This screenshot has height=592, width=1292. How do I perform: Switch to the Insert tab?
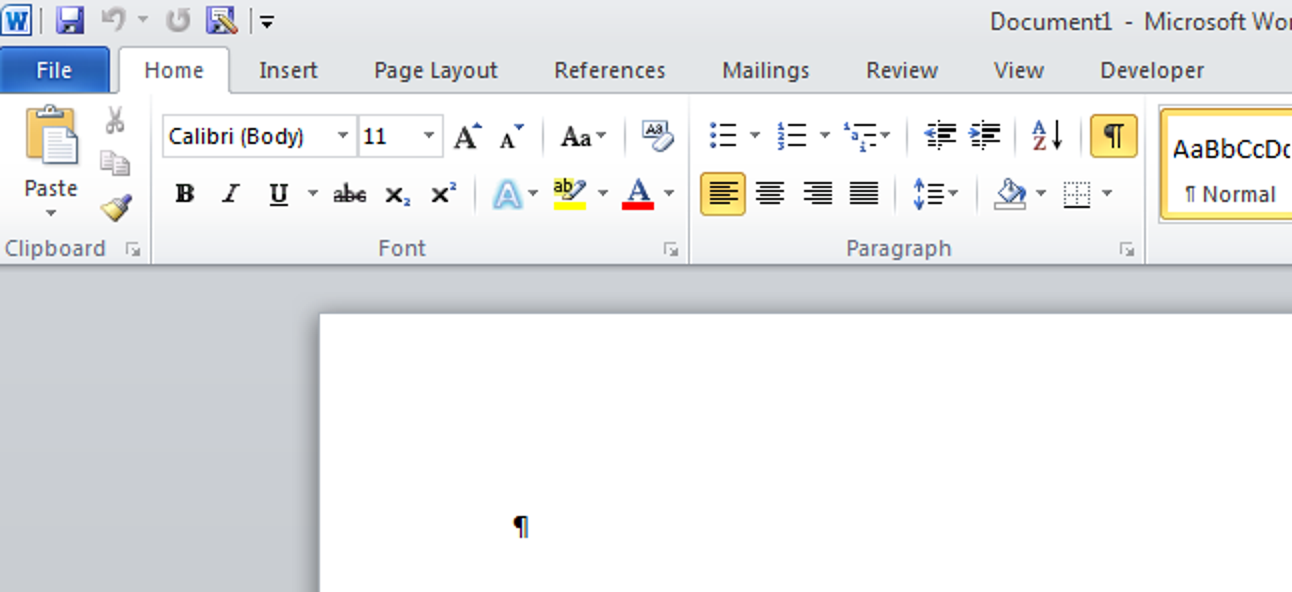pyautogui.click(x=288, y=70)
